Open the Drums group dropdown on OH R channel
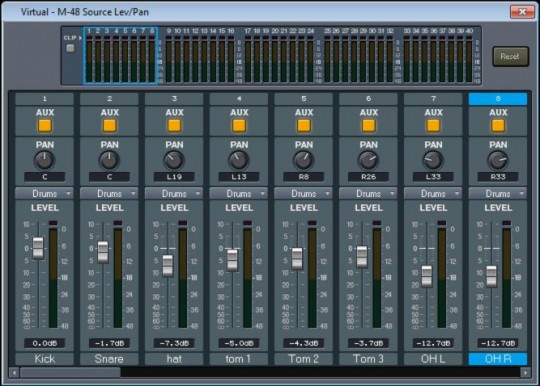 point(498,194)
